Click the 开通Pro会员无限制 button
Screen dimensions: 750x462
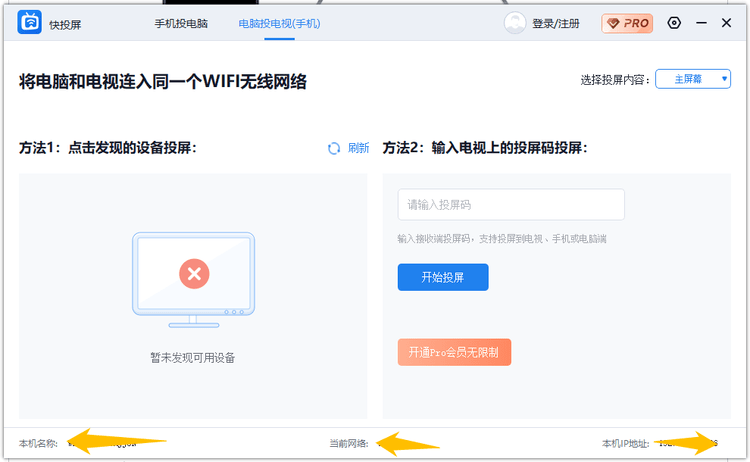click(454, 352)
